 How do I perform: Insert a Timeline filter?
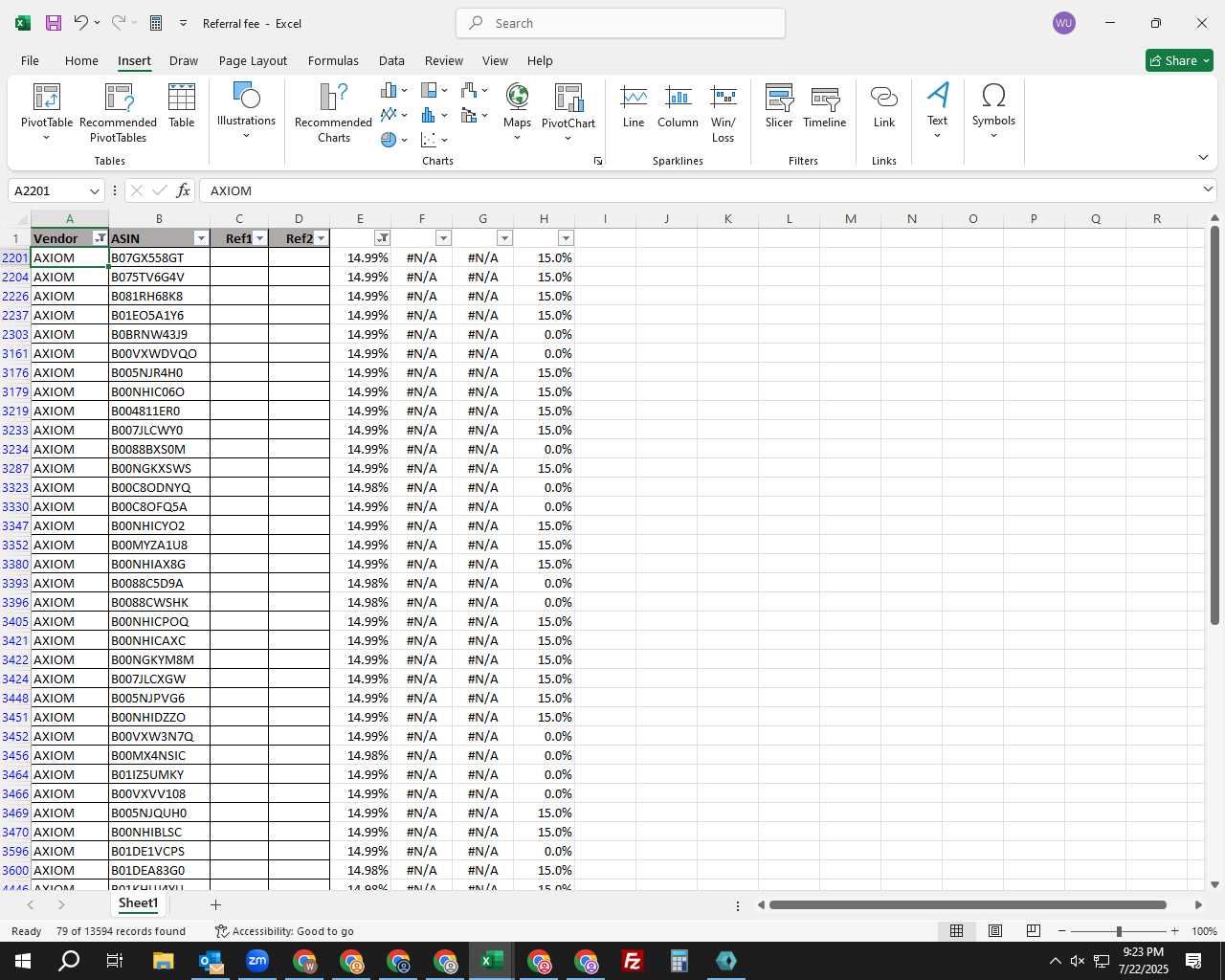(825, 107)
